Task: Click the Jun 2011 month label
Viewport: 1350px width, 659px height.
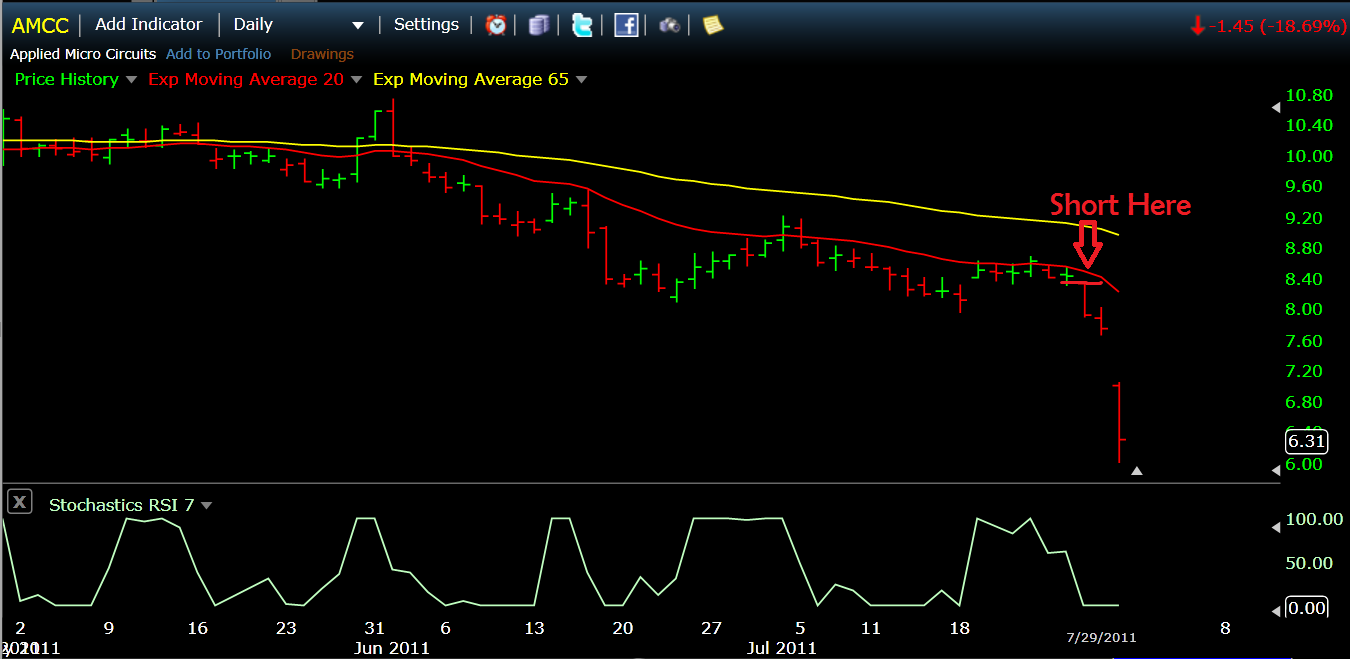Action: pos(391,648)
